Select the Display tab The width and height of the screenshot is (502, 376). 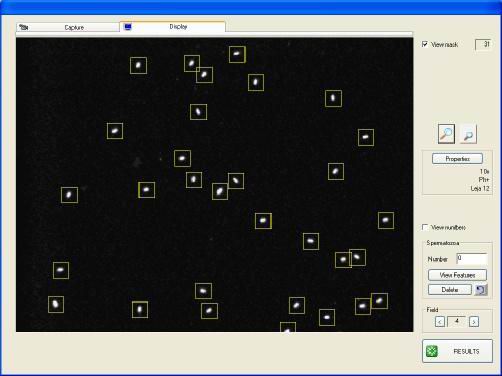173,27
